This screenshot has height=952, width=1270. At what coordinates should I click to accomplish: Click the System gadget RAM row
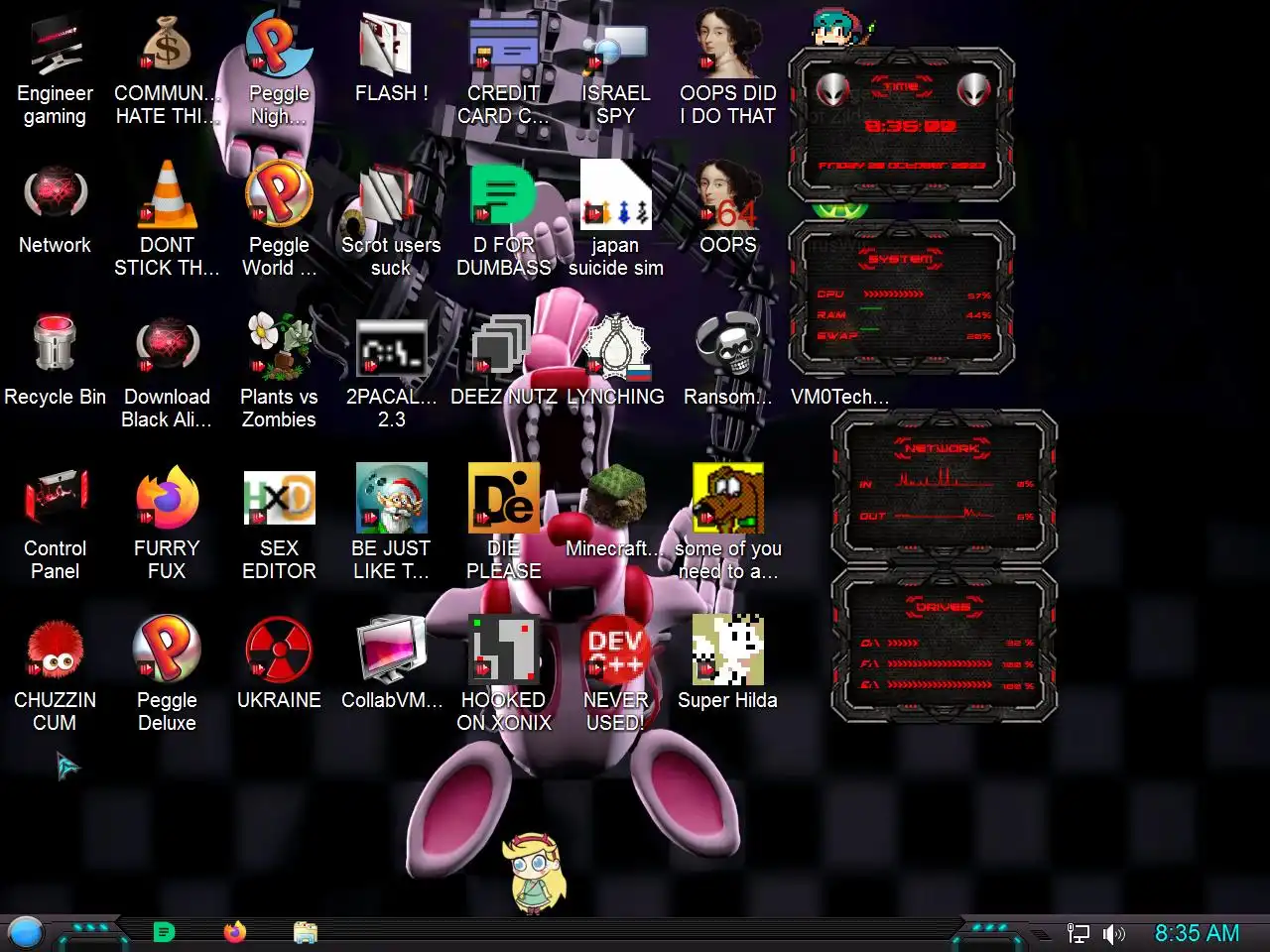click(x=903, y=314)
